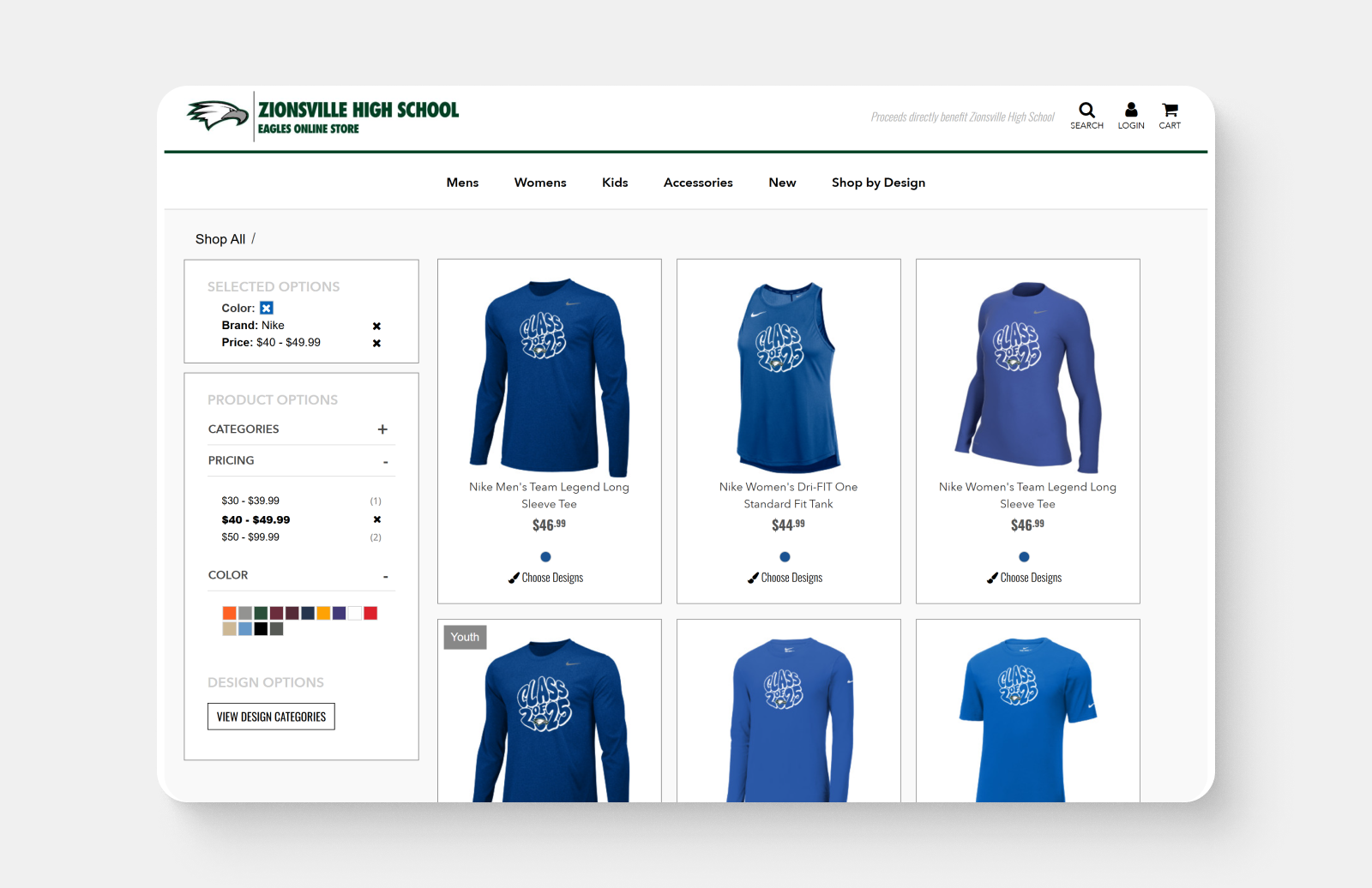The height and width of the screenshot is (888, 1372).
Task: Remove the blue Color filter box
Action: click(267, 308)
